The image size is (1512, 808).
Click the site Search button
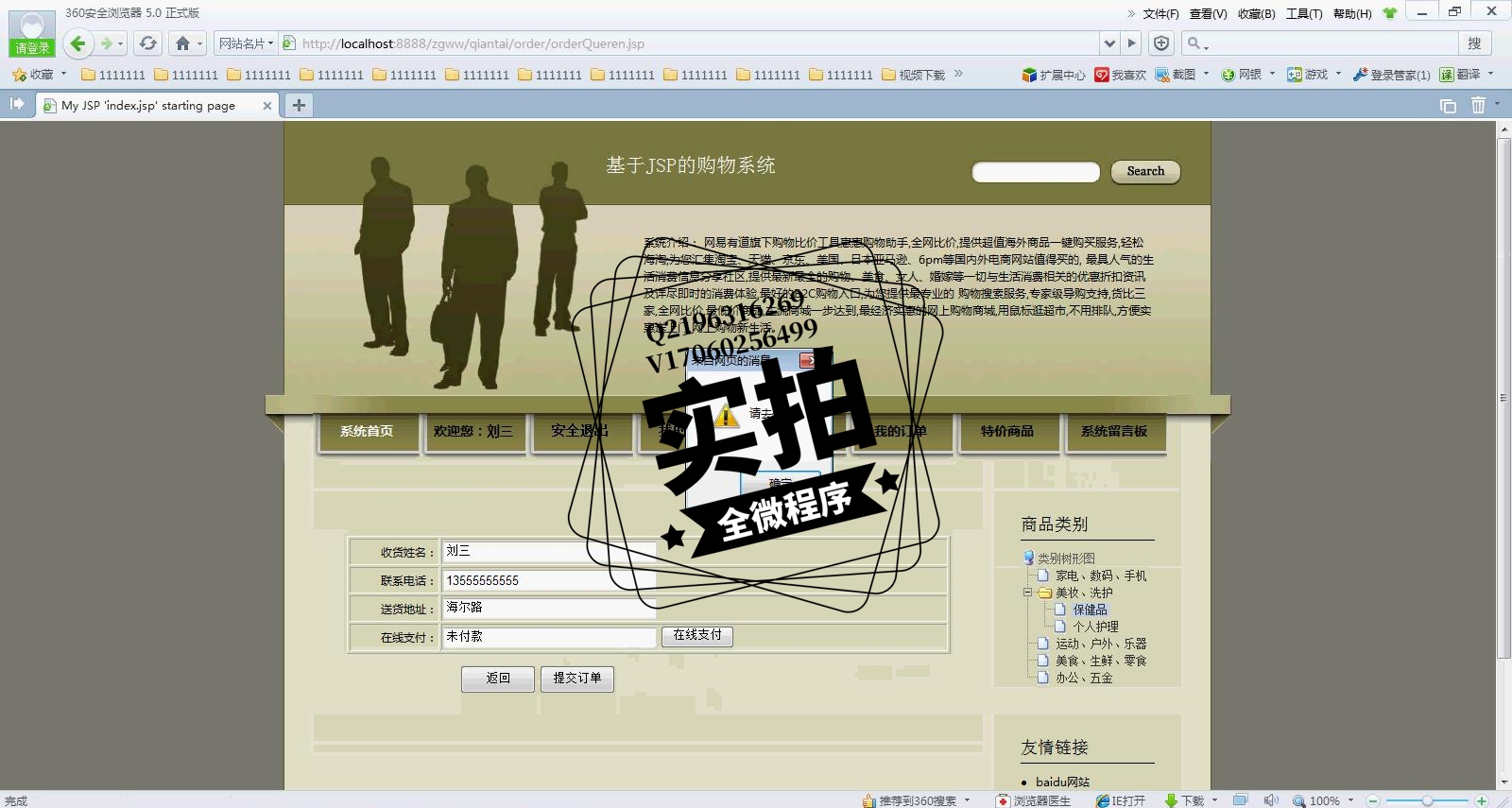pos(1145,172)
